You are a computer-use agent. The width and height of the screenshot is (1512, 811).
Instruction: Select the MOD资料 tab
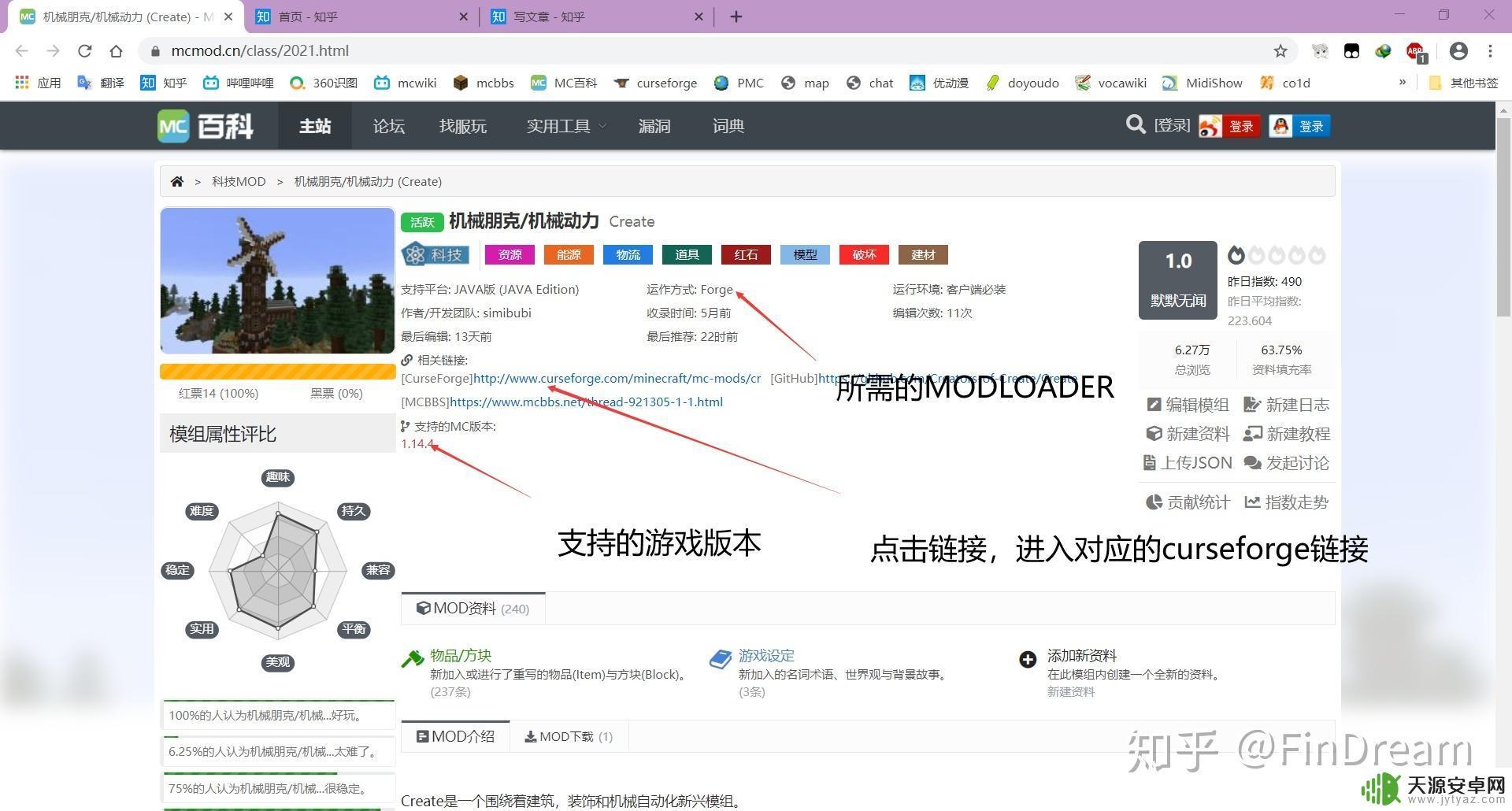click(x=472, y=608)
